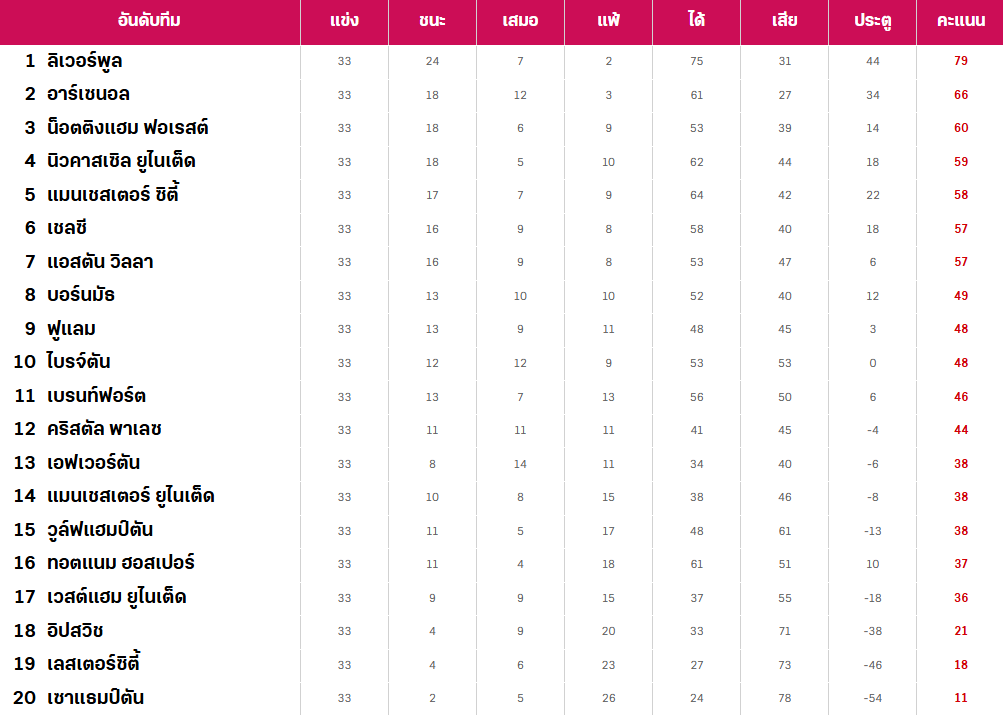Click นิวคาสเซิล ยูไนเต็ด team name
Viewport: 1003px width, 715px height.
[121, 161]
